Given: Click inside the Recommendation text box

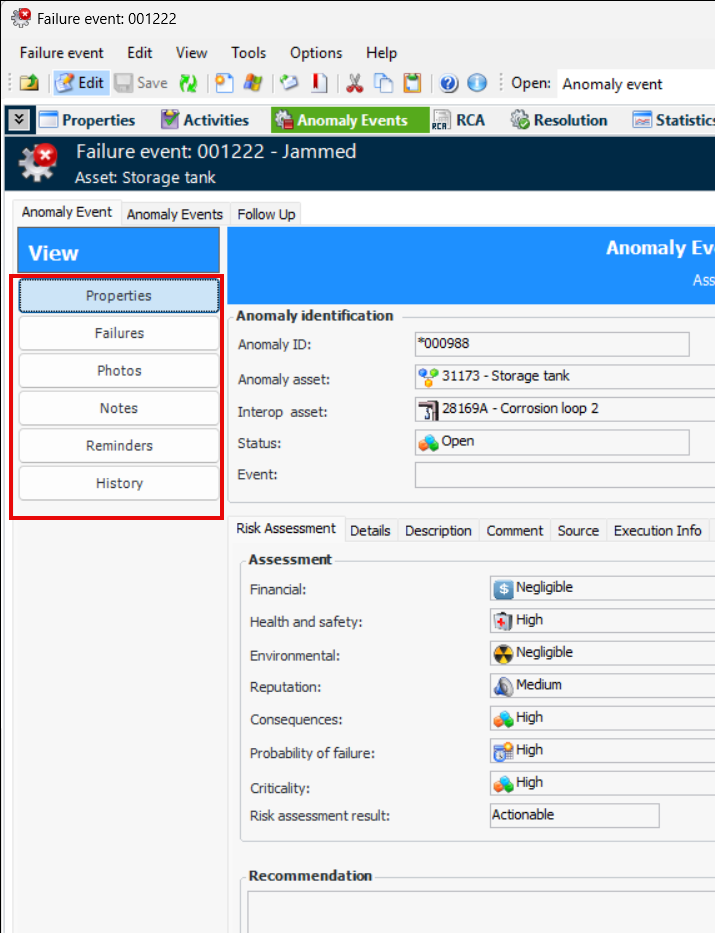Looking at the screenshot, I should (481, 912).
